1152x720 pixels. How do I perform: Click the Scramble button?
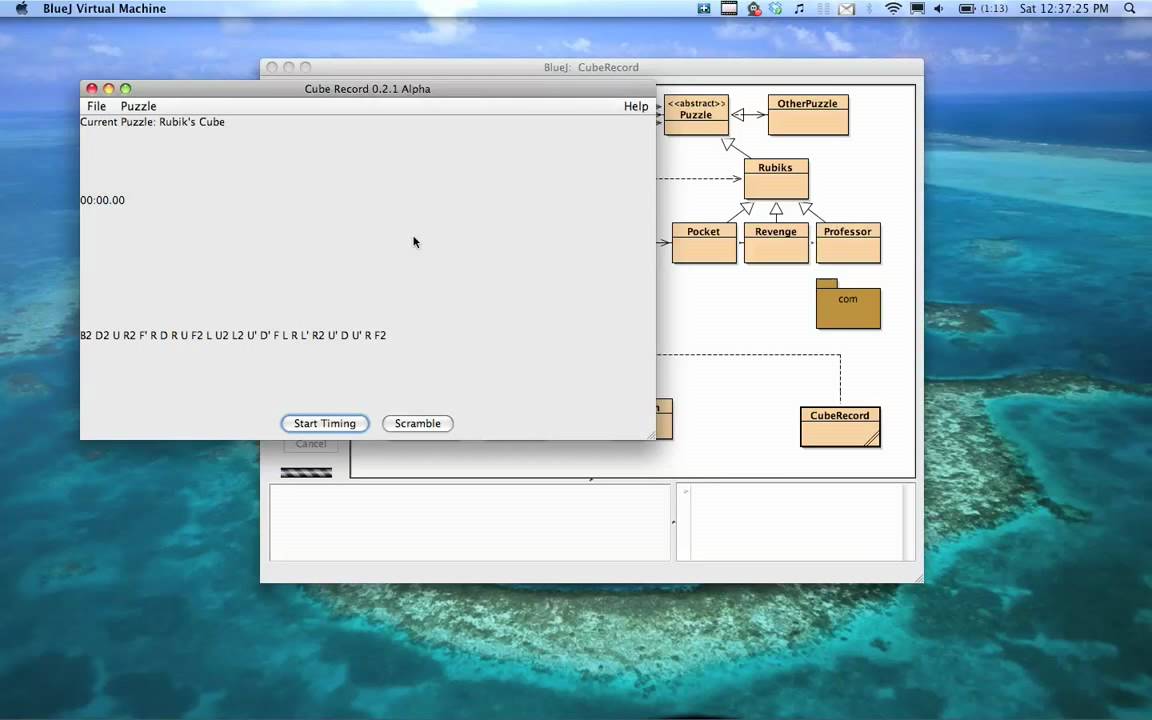(x=417, y=423)
